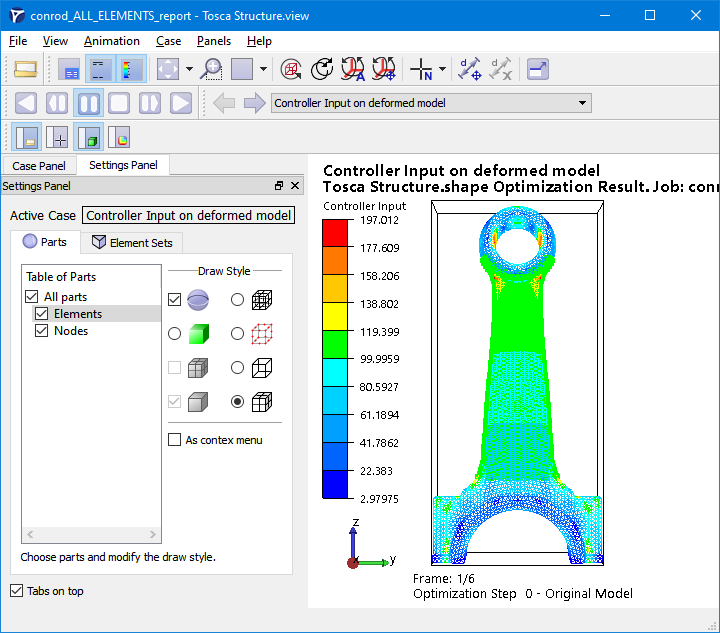720x633 pixels.
Task: Open dropdown arrow beside fit-to-view icon
Action: point(188,69)
